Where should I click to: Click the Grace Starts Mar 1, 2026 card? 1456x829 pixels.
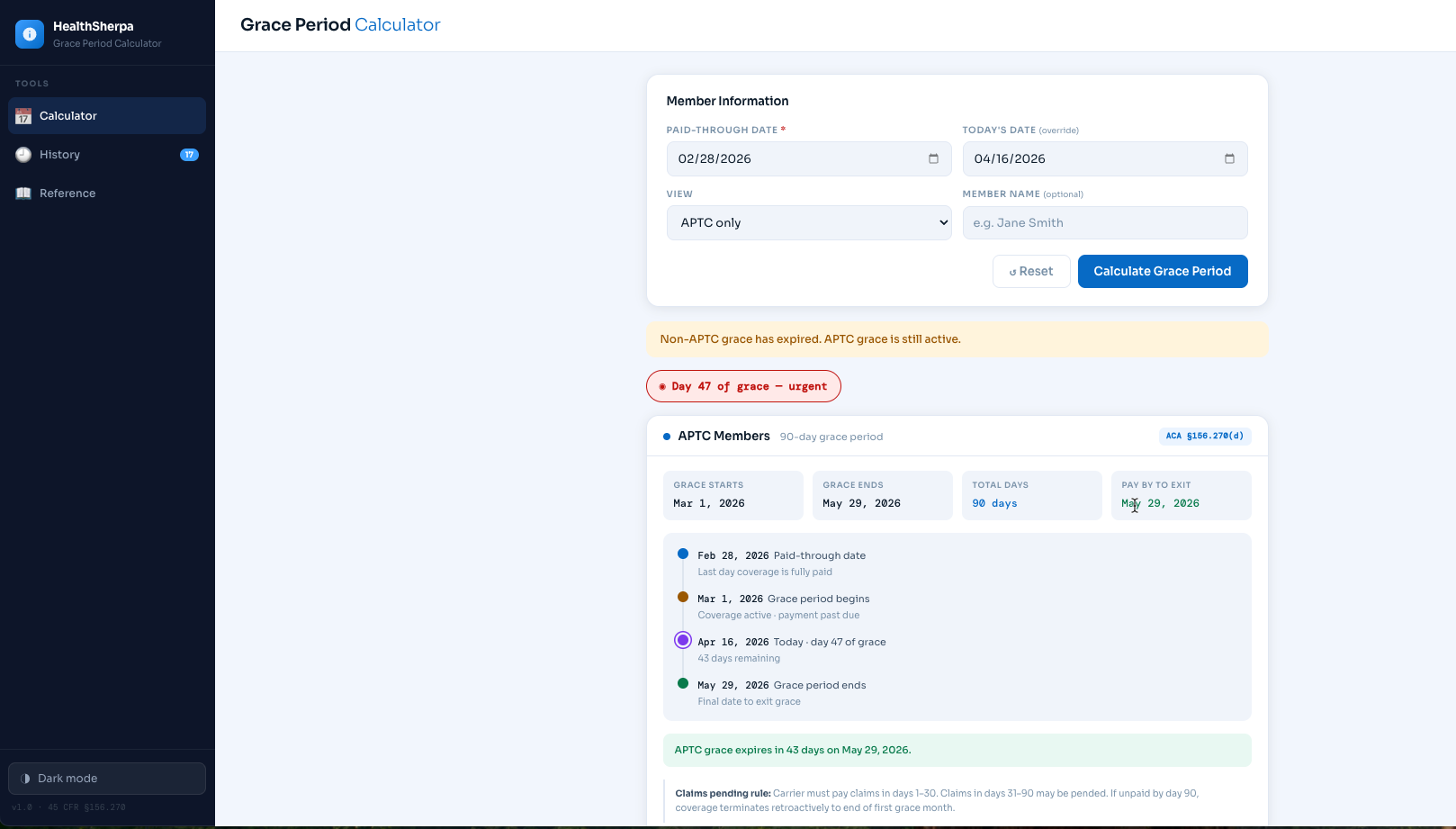(732, 495)
